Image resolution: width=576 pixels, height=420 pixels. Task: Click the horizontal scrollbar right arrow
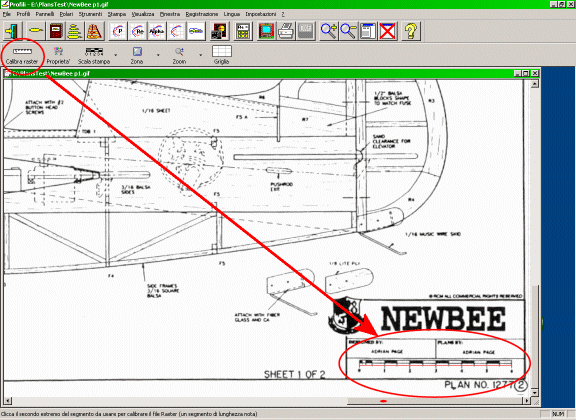coord(527,401)
